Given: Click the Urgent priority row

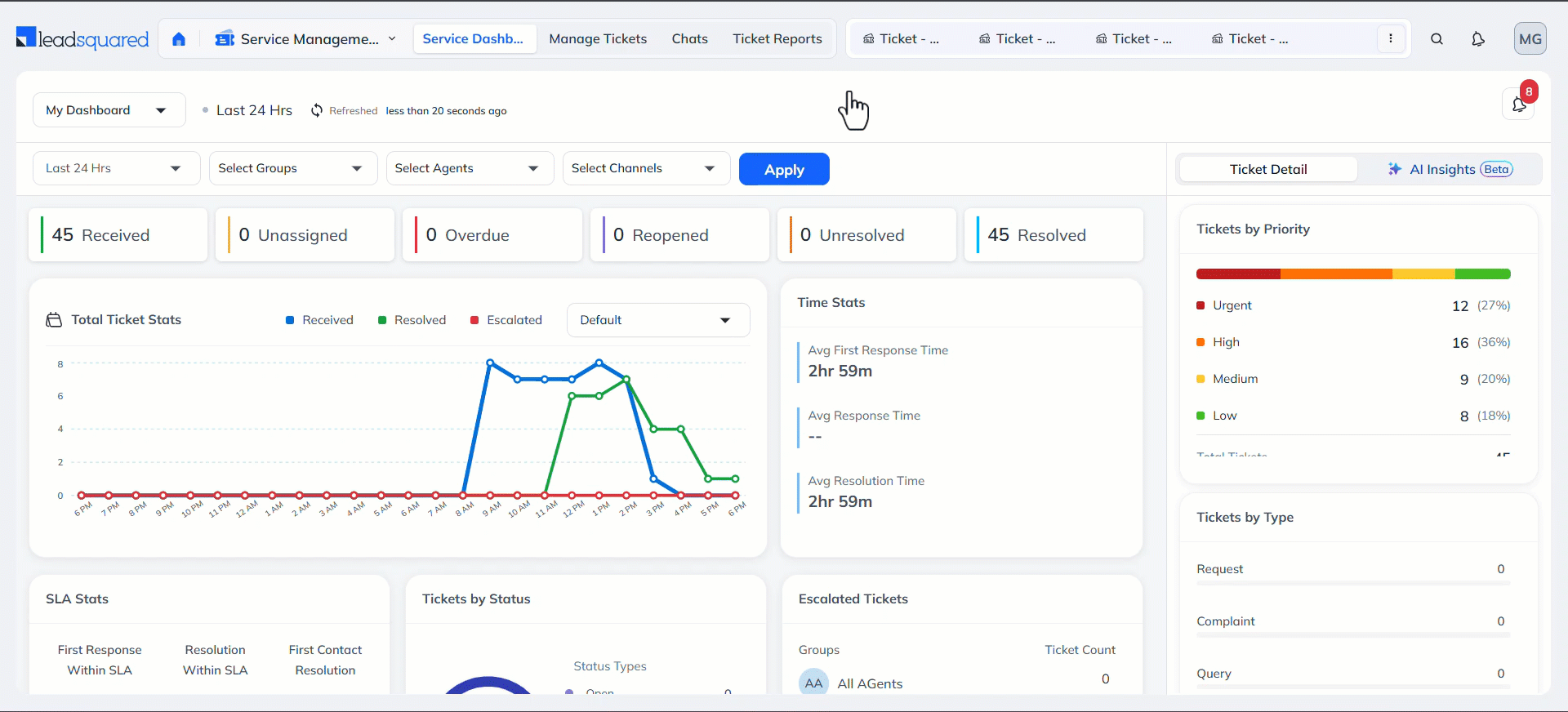Looking at the screenshot, I should pos(1353,305).
